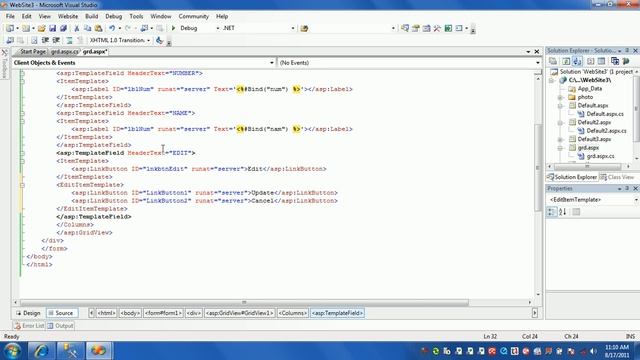Open the EditItemTemplate properties object dropdown

(636, 200)
